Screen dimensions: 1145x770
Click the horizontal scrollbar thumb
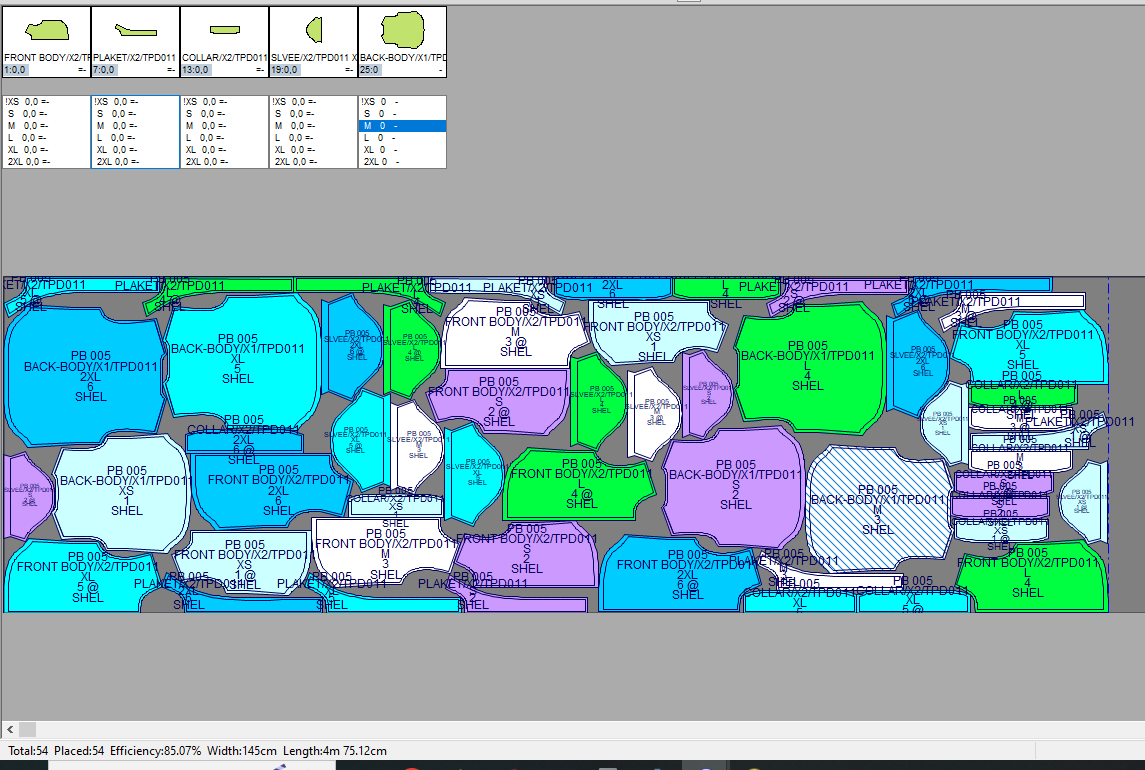coord(27,730)
